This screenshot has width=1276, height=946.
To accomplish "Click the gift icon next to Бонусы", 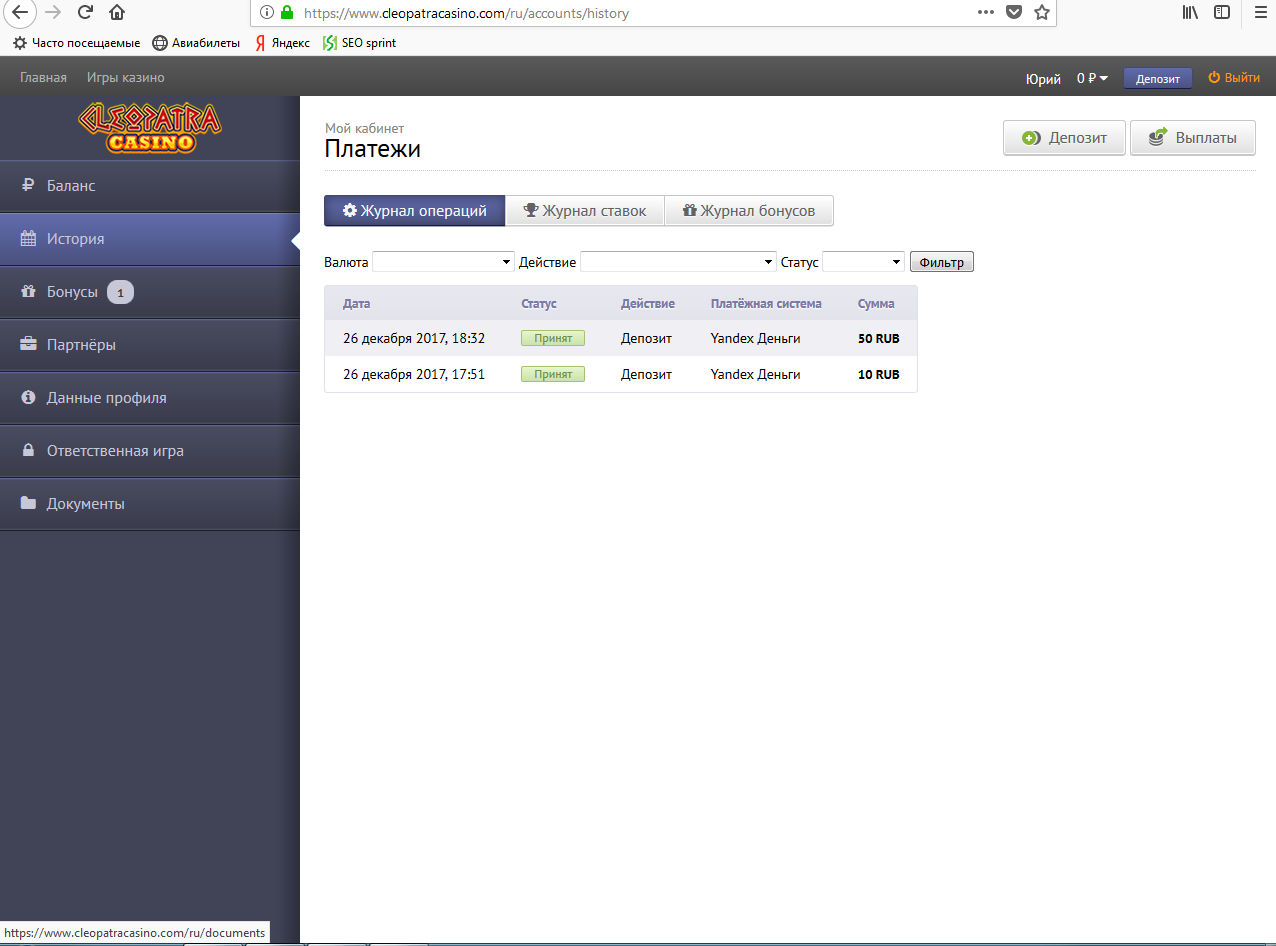I will point(28,292).
